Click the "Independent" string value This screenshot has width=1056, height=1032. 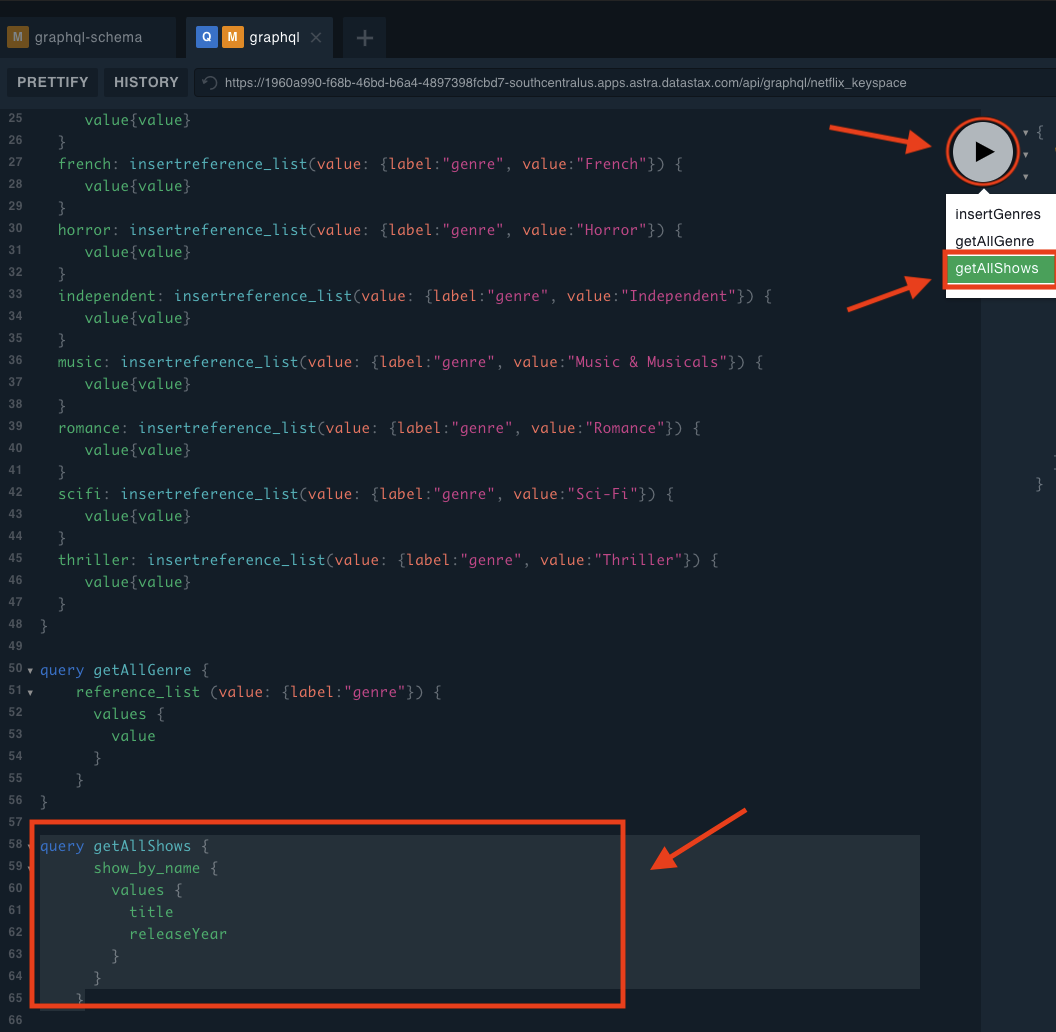coord(678,296)
